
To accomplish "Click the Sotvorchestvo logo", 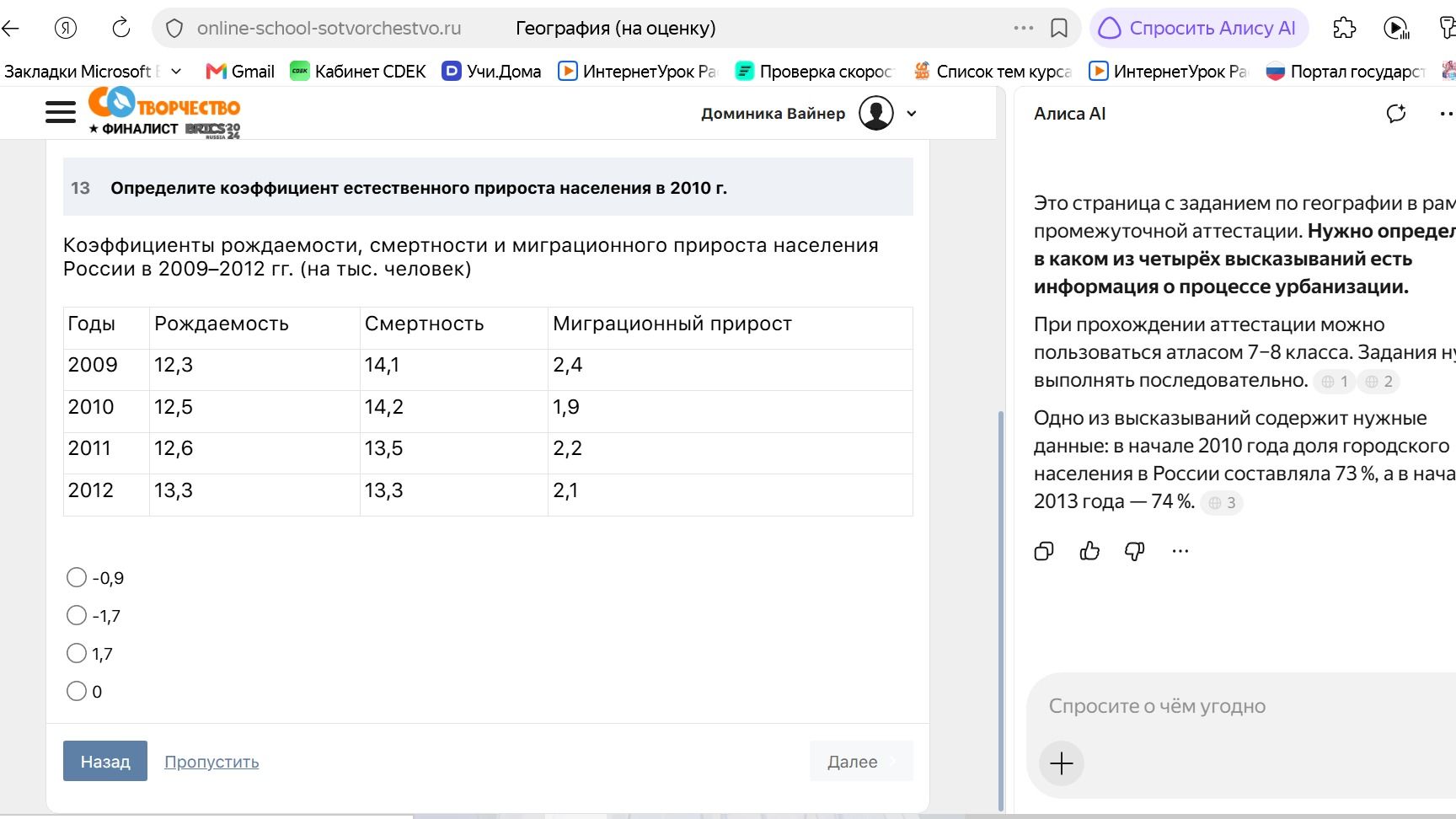I will (165, 112).
